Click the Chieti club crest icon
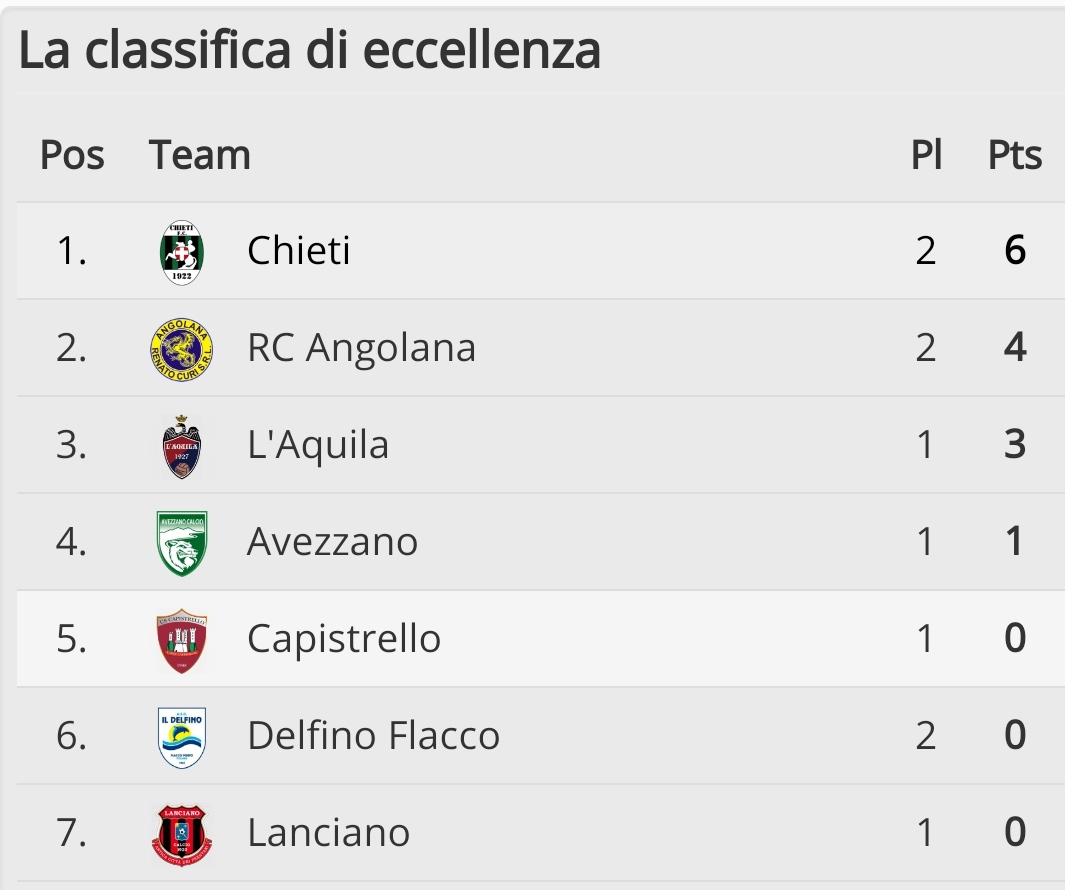This screenshot has height=890, width=1065. [181, 252]
